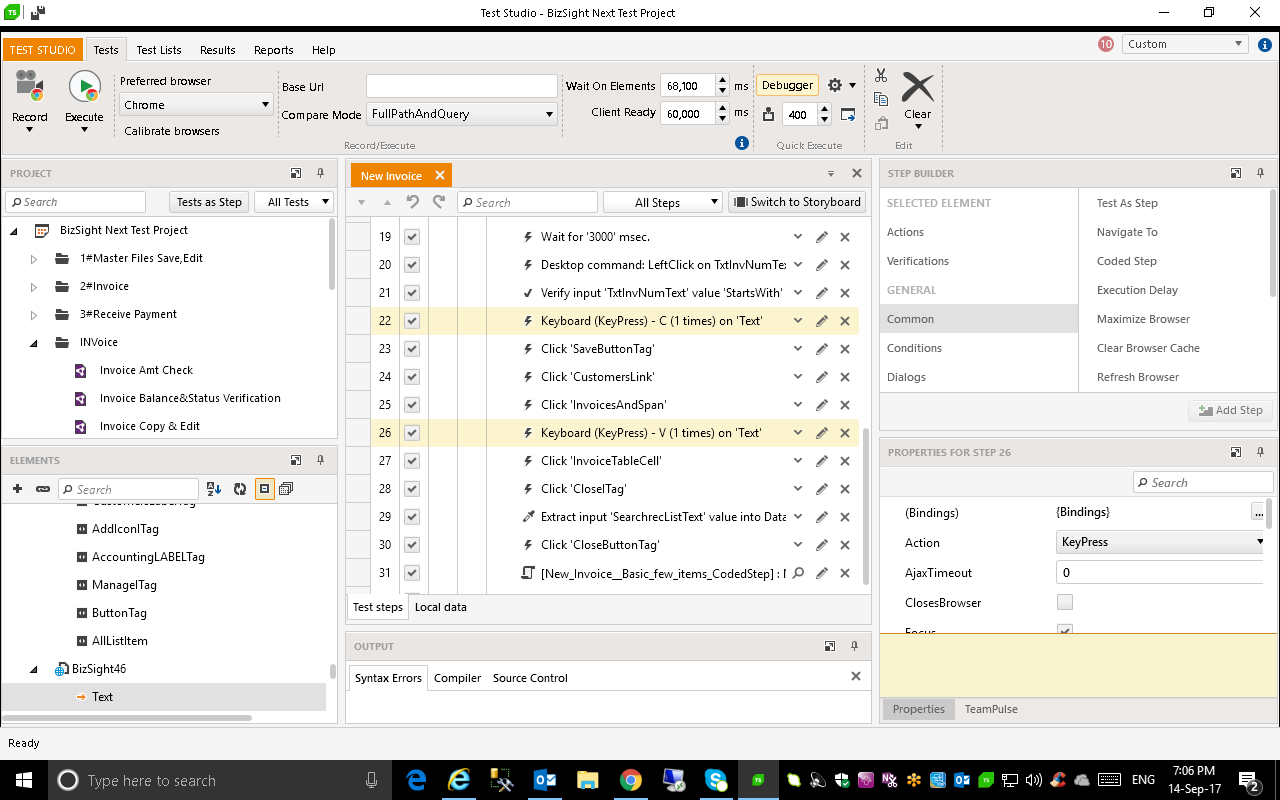This screenshot has width=1280, height=800.
Task: Click the Tests as Step button
Action: [x=209, y=202]
